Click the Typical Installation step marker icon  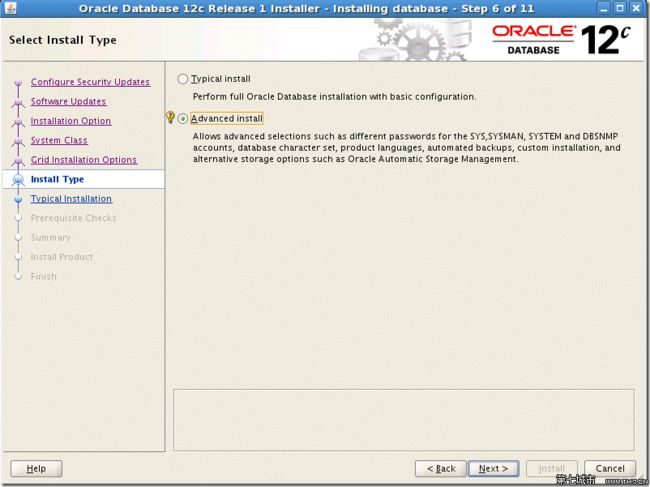tap(18, 199)
